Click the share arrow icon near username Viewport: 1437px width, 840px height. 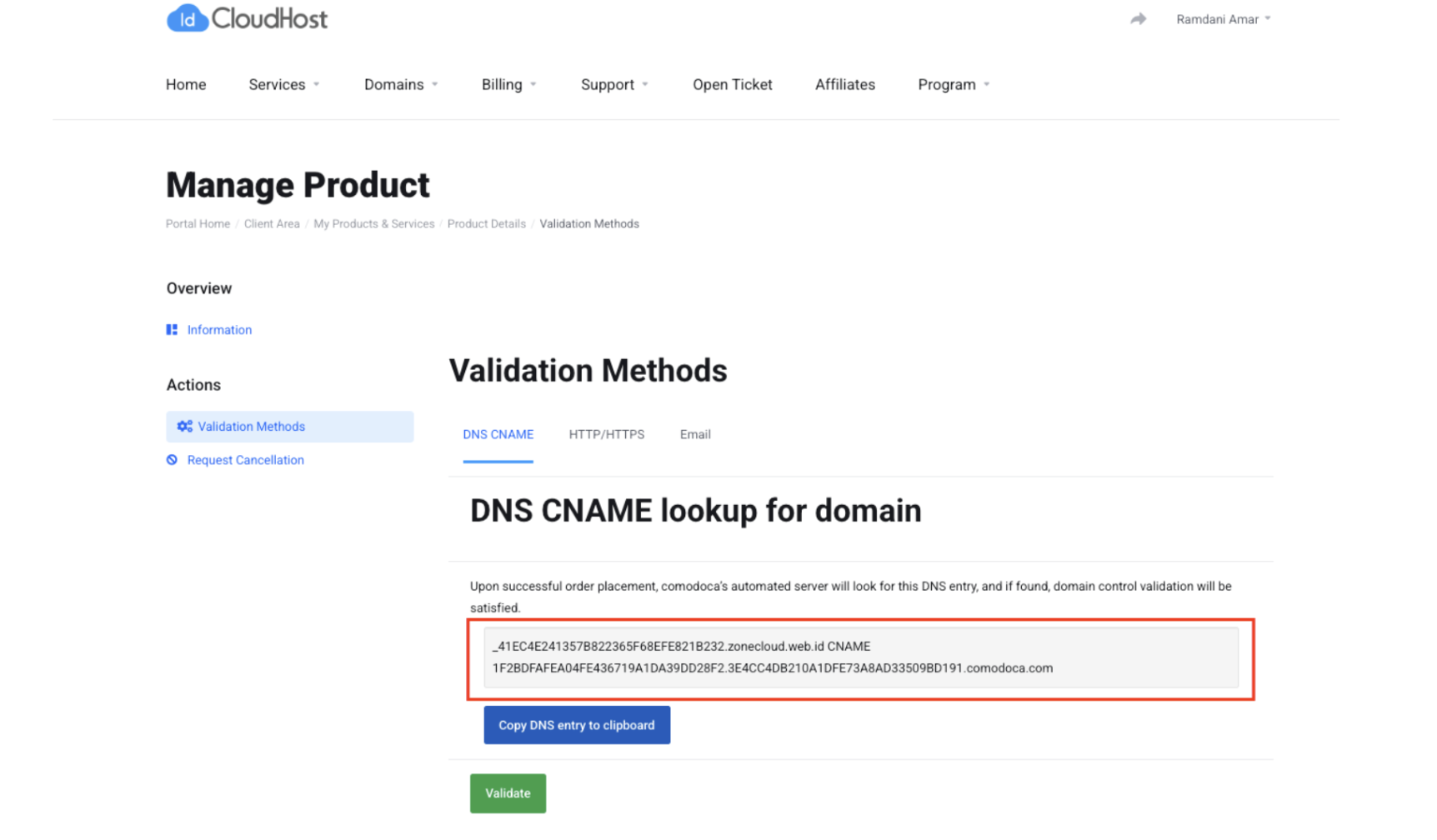coord(1138,19)
